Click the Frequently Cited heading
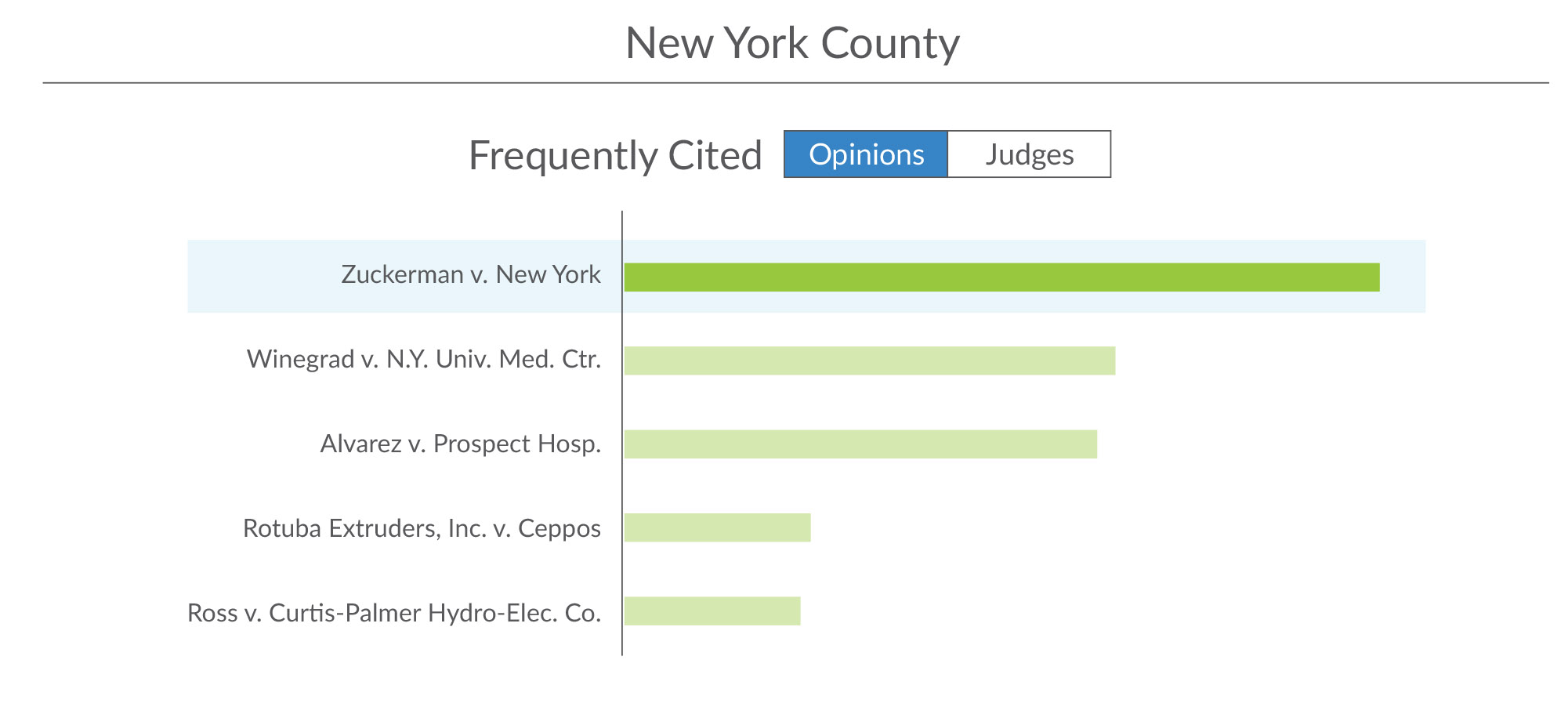1568x703 pixels. tap(615, 155)
